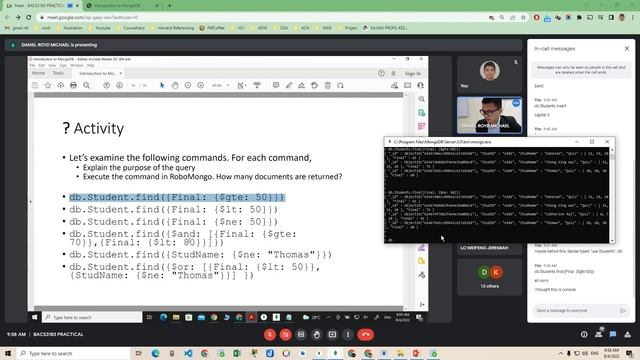Open the Harvard Referencing bookmark
Image resolution: width=640 pixels, height=360 pixels.
[173, 28]
